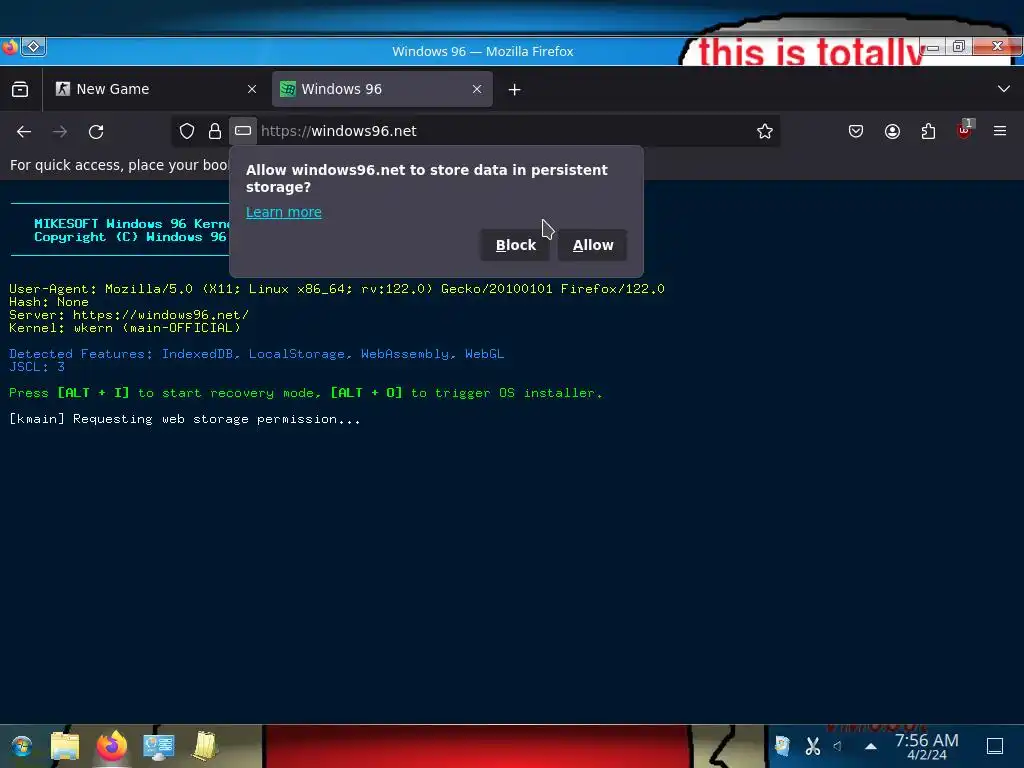
Task: Go back with the back arrow
Action: point(24,132)
